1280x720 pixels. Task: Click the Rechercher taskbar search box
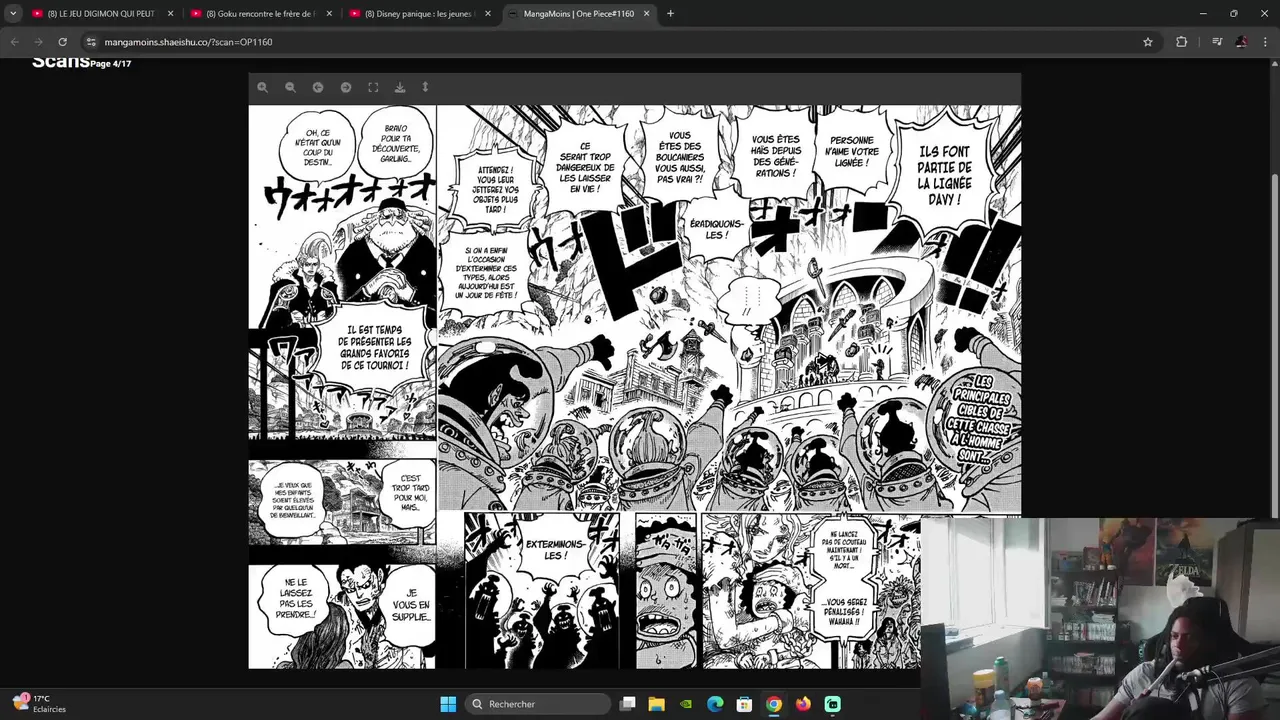point(540,704)
